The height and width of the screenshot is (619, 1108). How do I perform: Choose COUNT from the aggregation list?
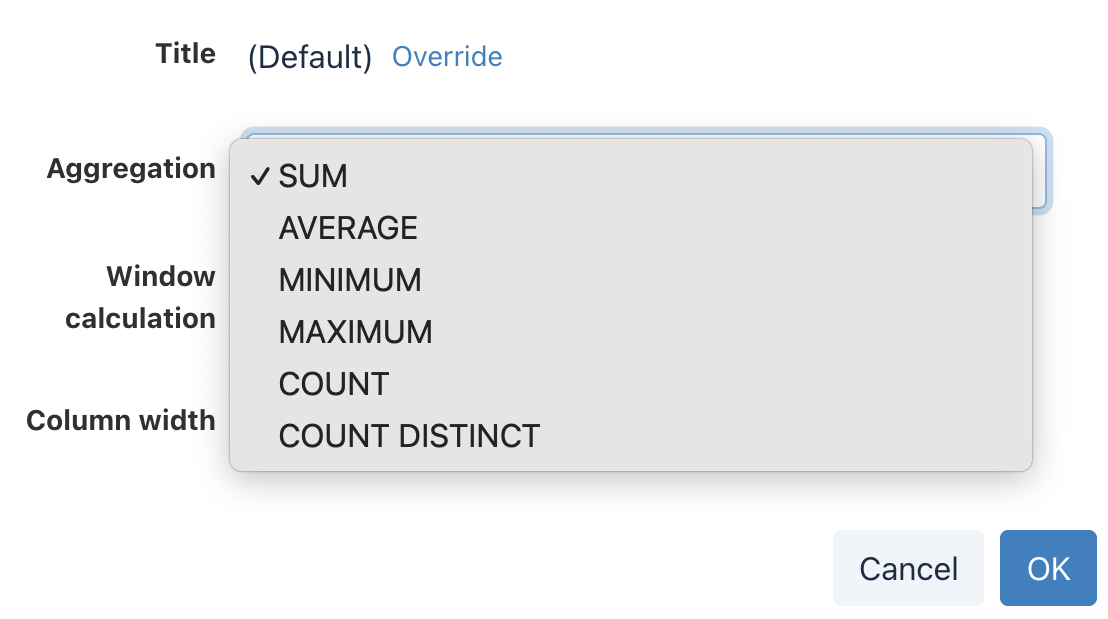click(x=334, y=385)
